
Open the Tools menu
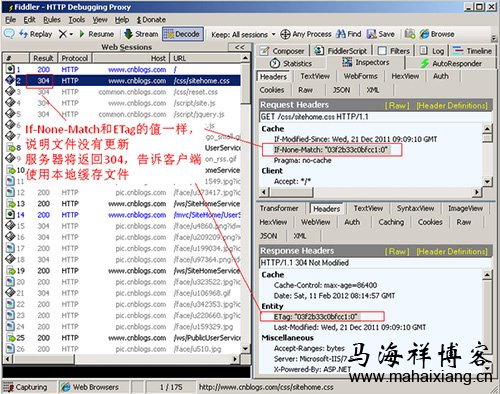tap(77, 20)
